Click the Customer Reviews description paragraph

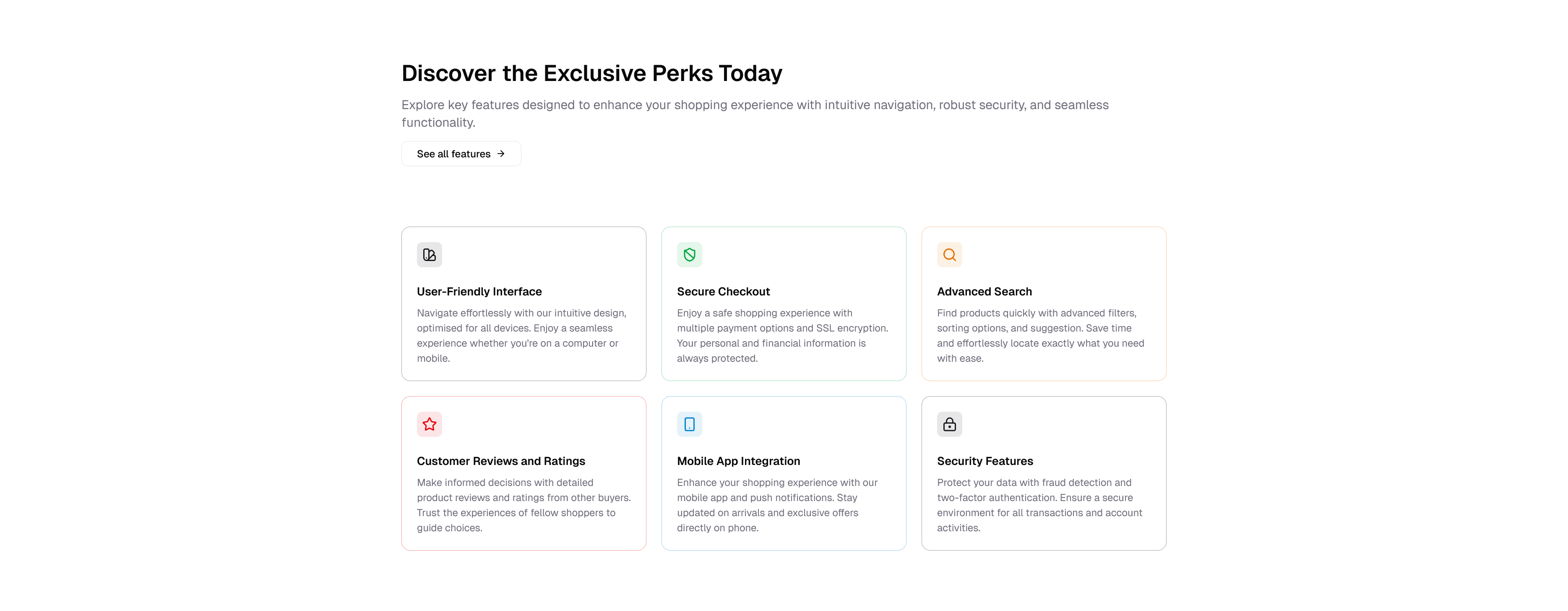pos(524,505)
